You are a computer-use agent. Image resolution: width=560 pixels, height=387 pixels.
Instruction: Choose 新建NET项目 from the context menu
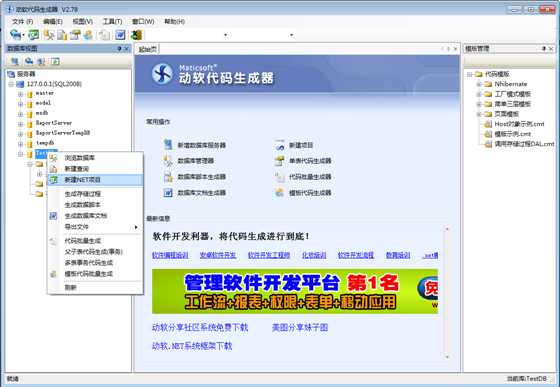click(95, 180)
